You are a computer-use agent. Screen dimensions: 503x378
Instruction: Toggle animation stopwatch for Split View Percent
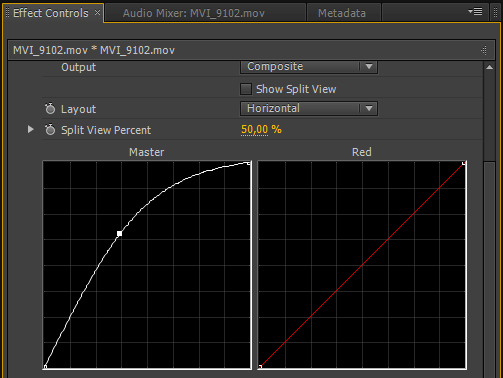(x=50, y=130)
